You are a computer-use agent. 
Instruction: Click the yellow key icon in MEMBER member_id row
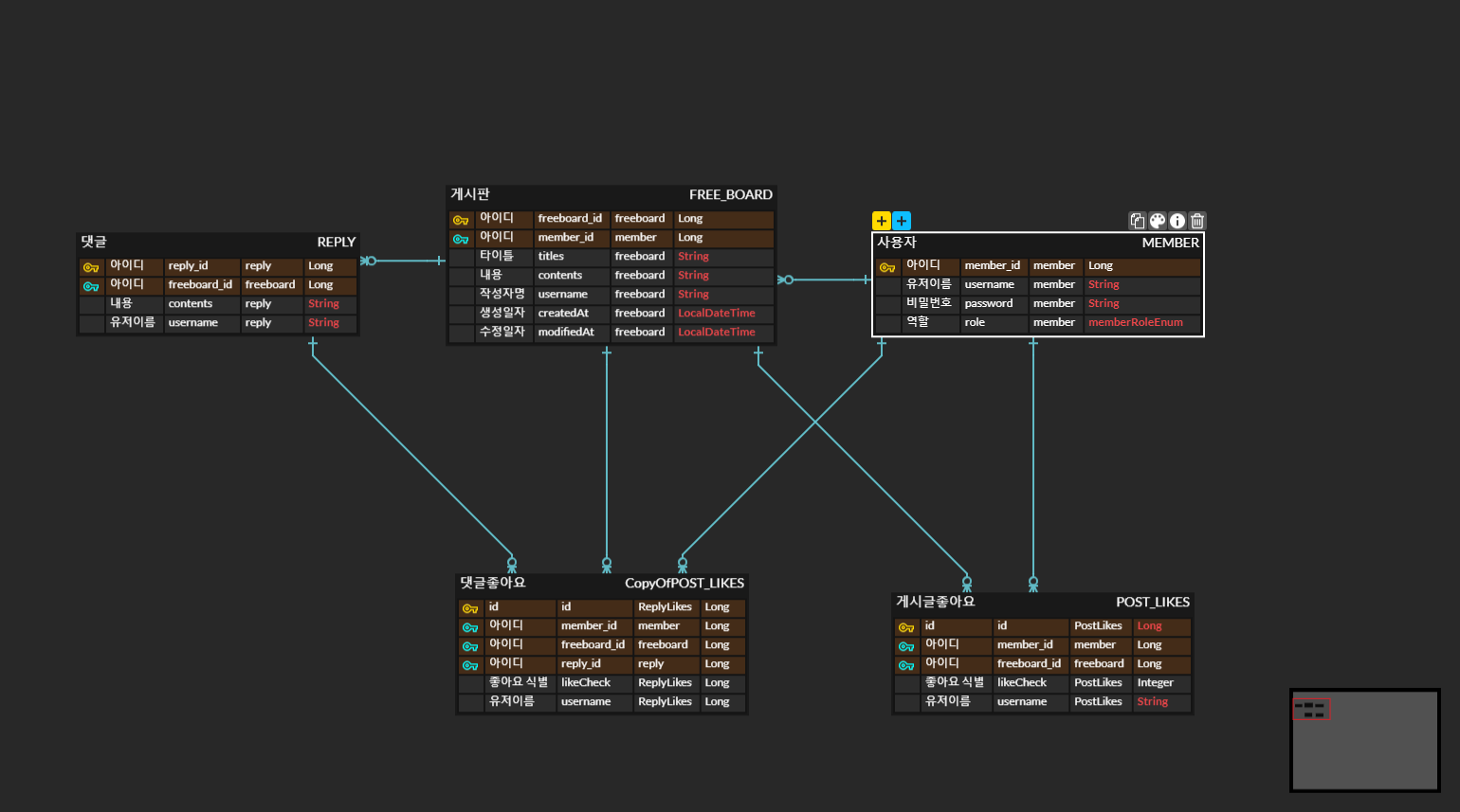[887, 267]
